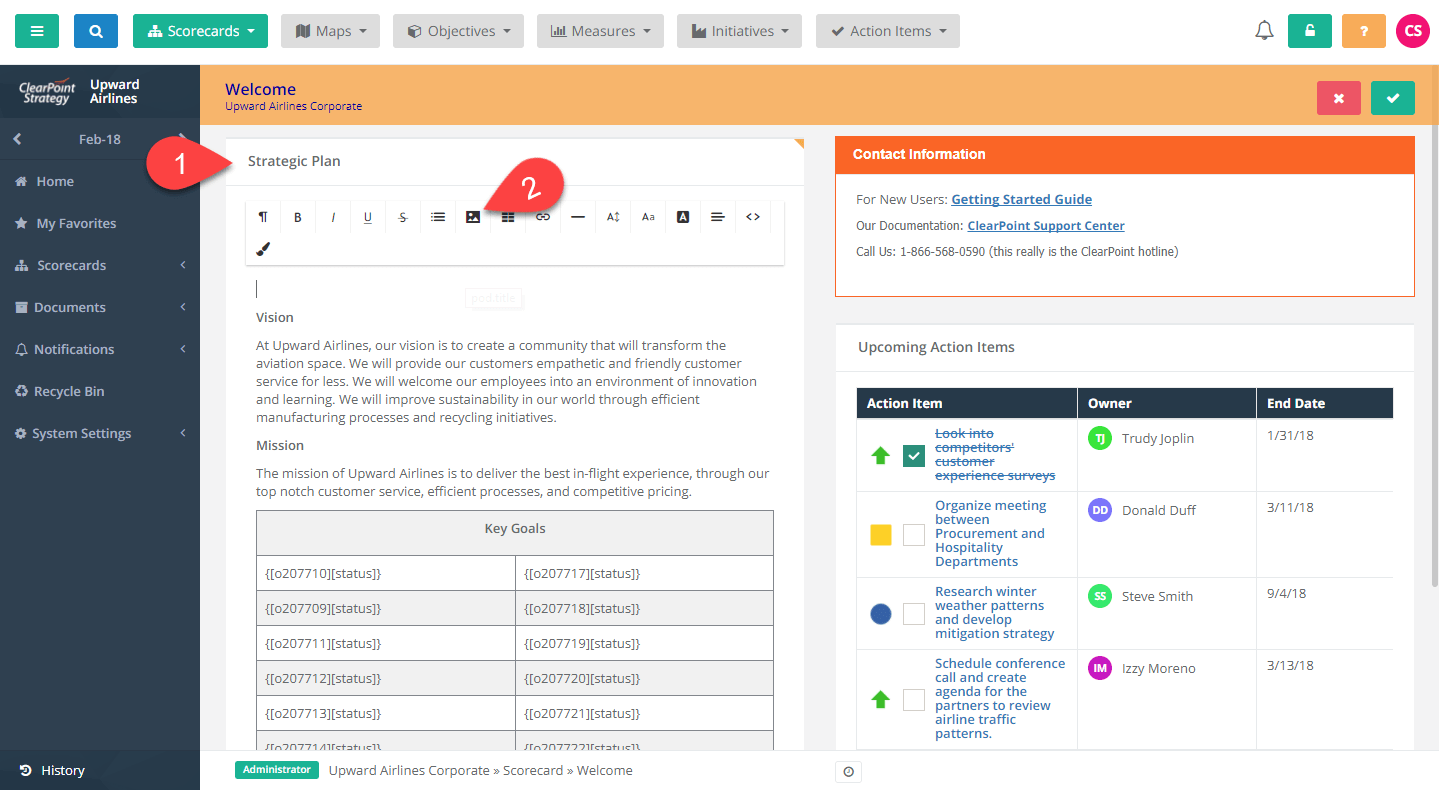Viewport: 1439px width, 790px height.
Task: Select the strikethrough text icon
Action: (x=403, y=216)
